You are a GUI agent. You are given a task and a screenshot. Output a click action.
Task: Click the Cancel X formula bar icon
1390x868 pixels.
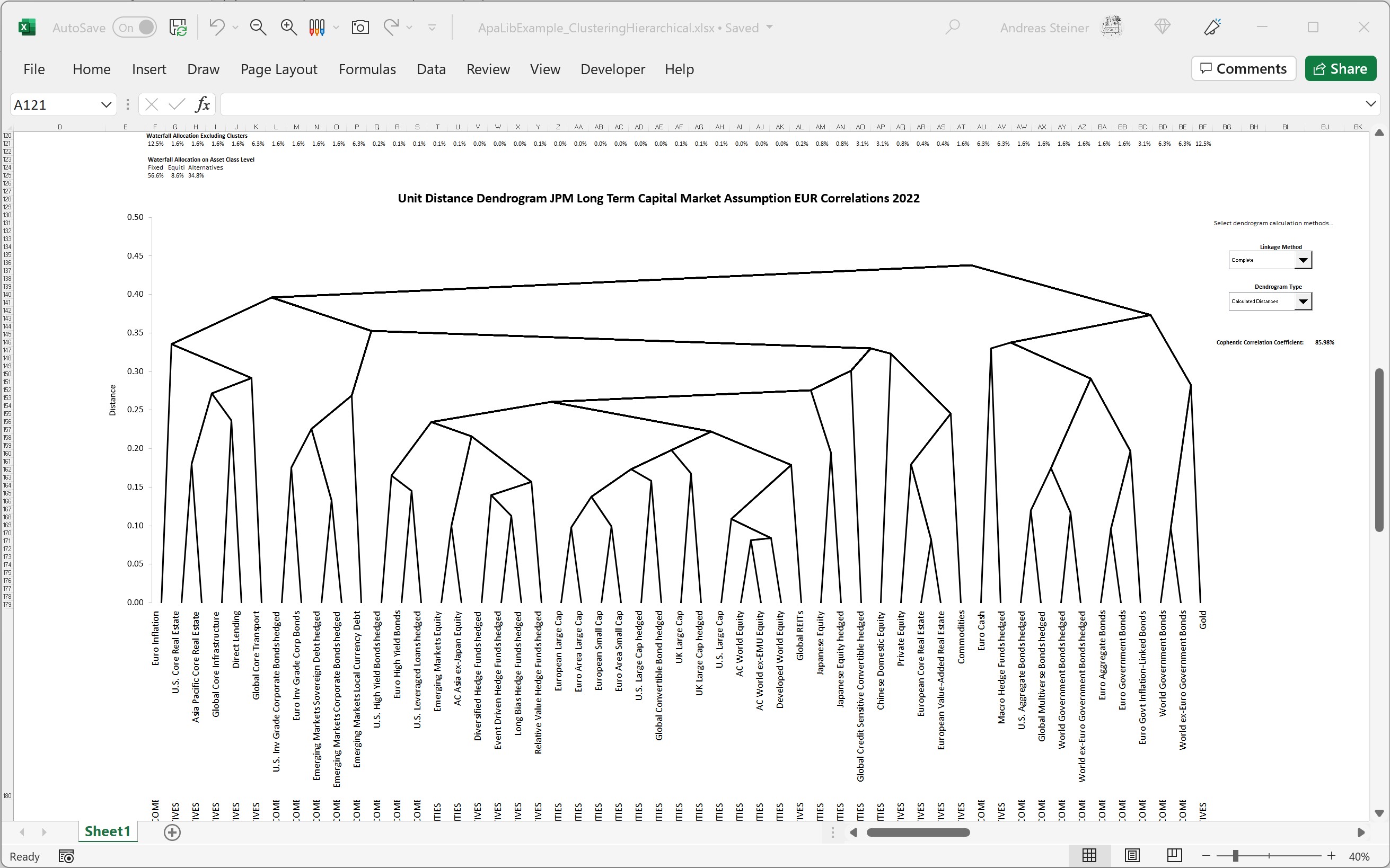pyautogui.click(x=152, y=104)
